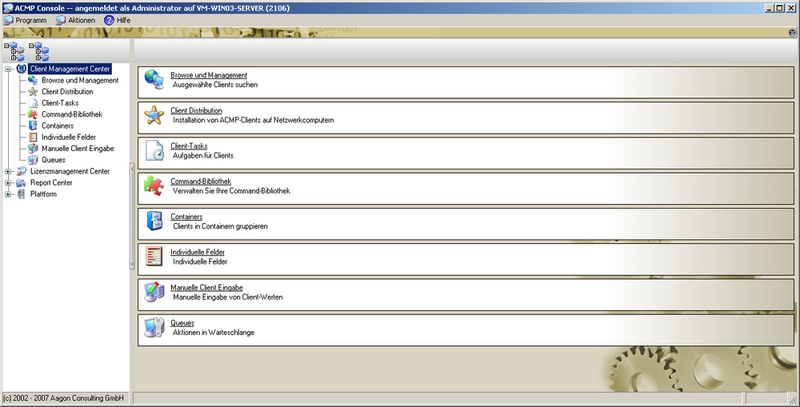Click the large Queues tools icon
The height and width of the screenshot is (407, 800).
point(154,327)
